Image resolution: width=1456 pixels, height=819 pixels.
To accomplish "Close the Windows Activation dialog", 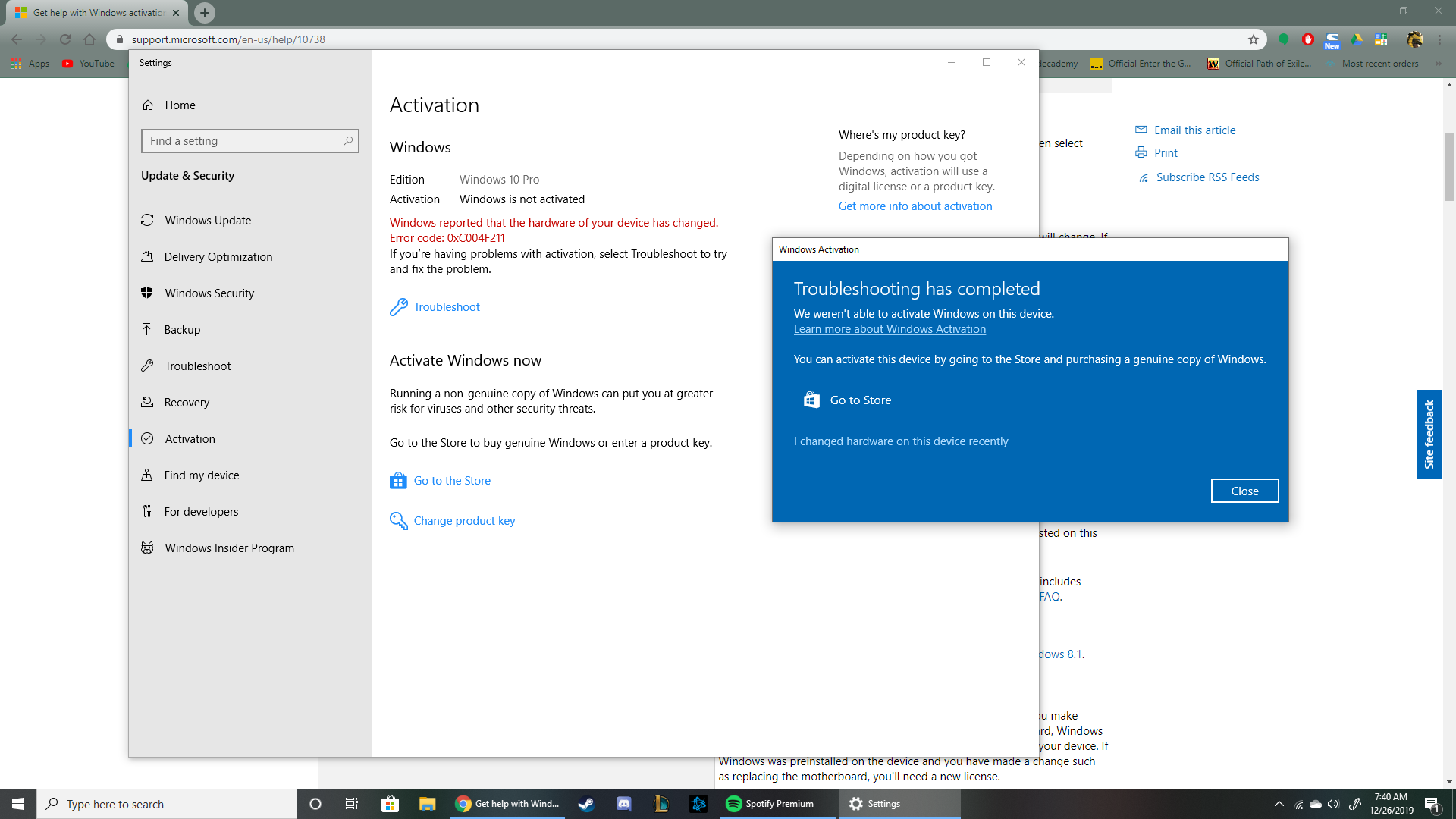I will click(x=1244, y=491).
